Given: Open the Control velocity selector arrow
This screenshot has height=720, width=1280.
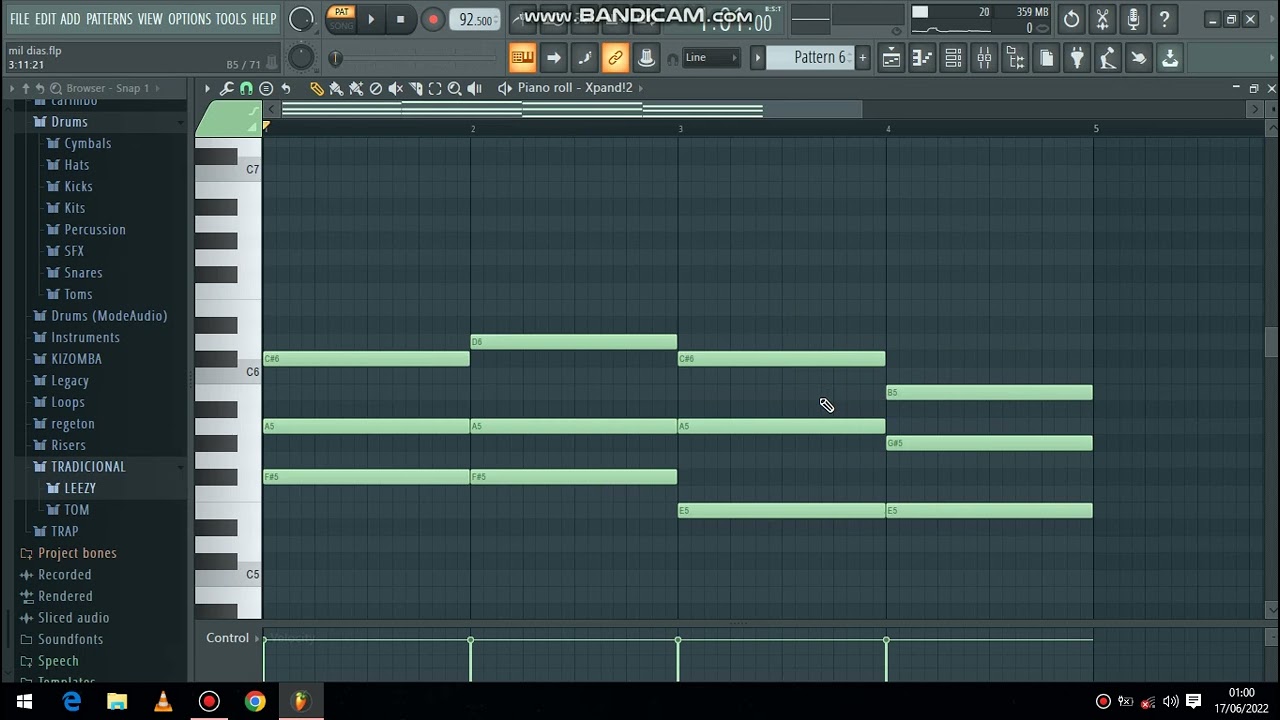Looking at the screenshot, I should point(258,638).
